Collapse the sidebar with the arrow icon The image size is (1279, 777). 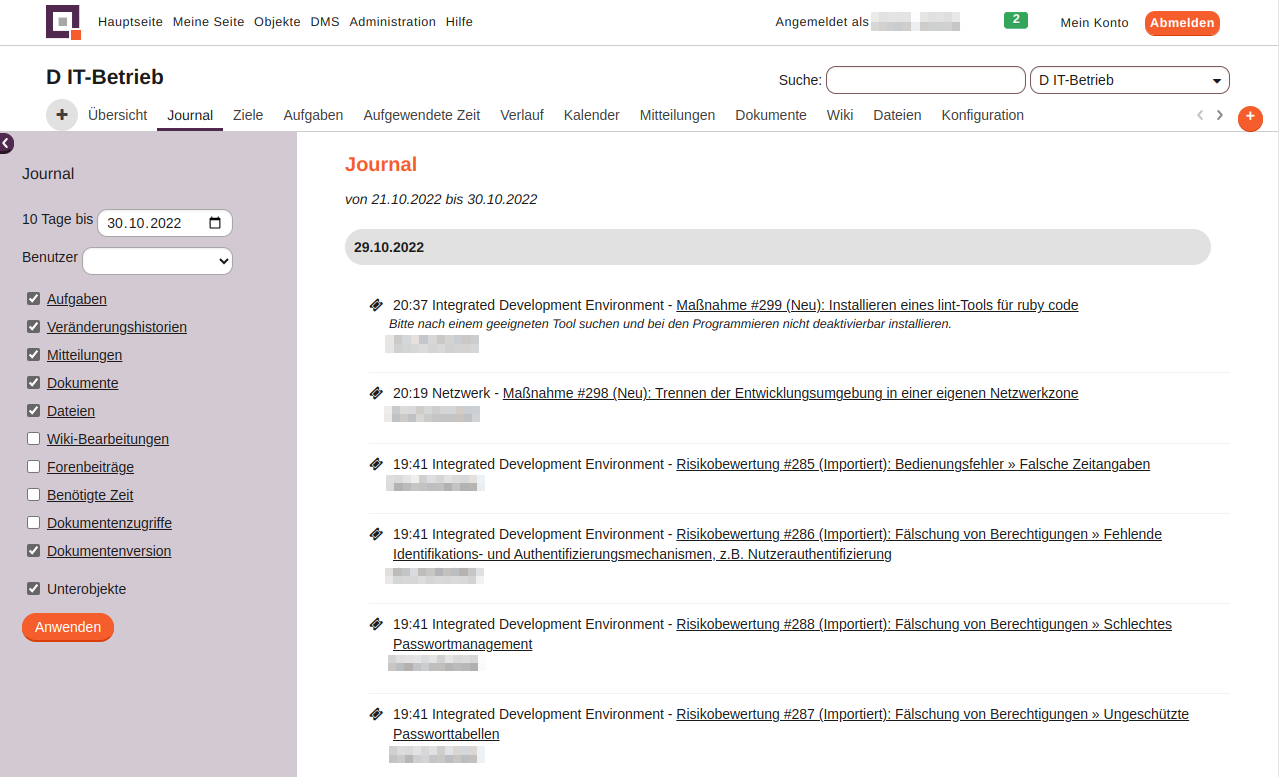coord(6,144)
